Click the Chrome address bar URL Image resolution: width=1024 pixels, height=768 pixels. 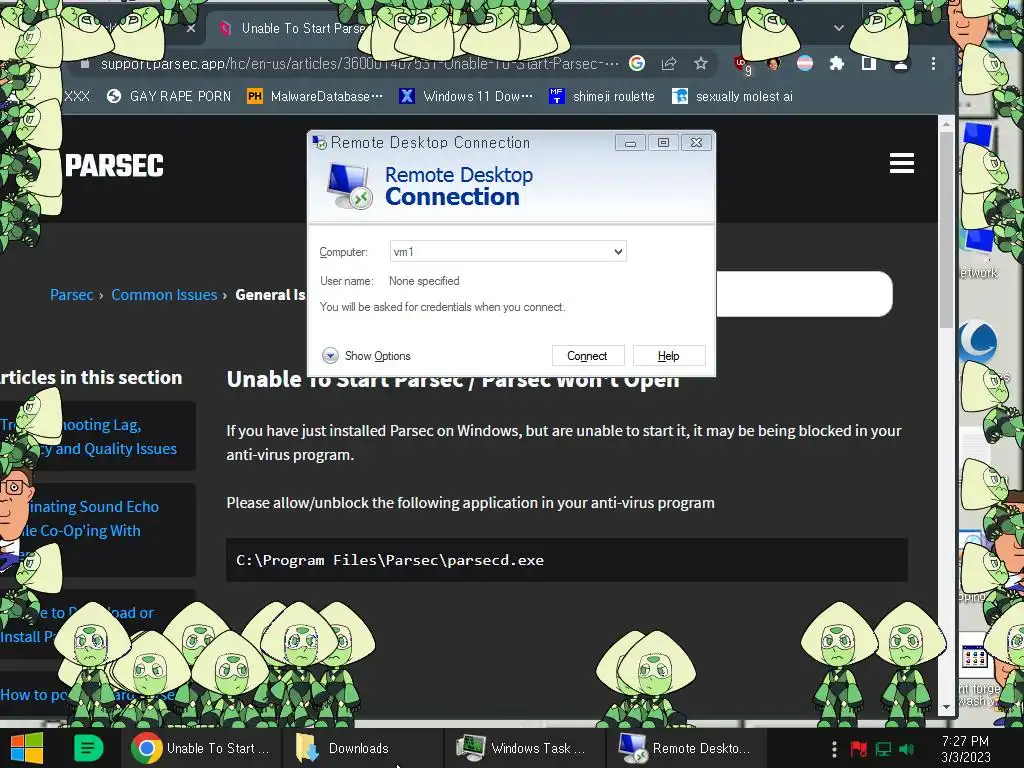(x=359, y=63)
